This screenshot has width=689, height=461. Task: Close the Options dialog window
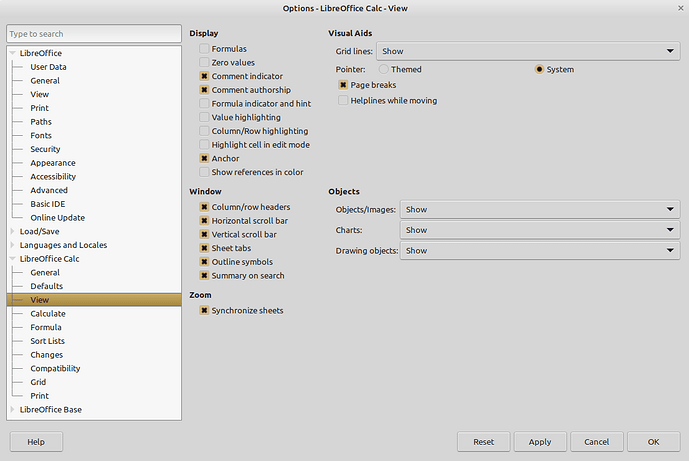[x=681, y=8]
